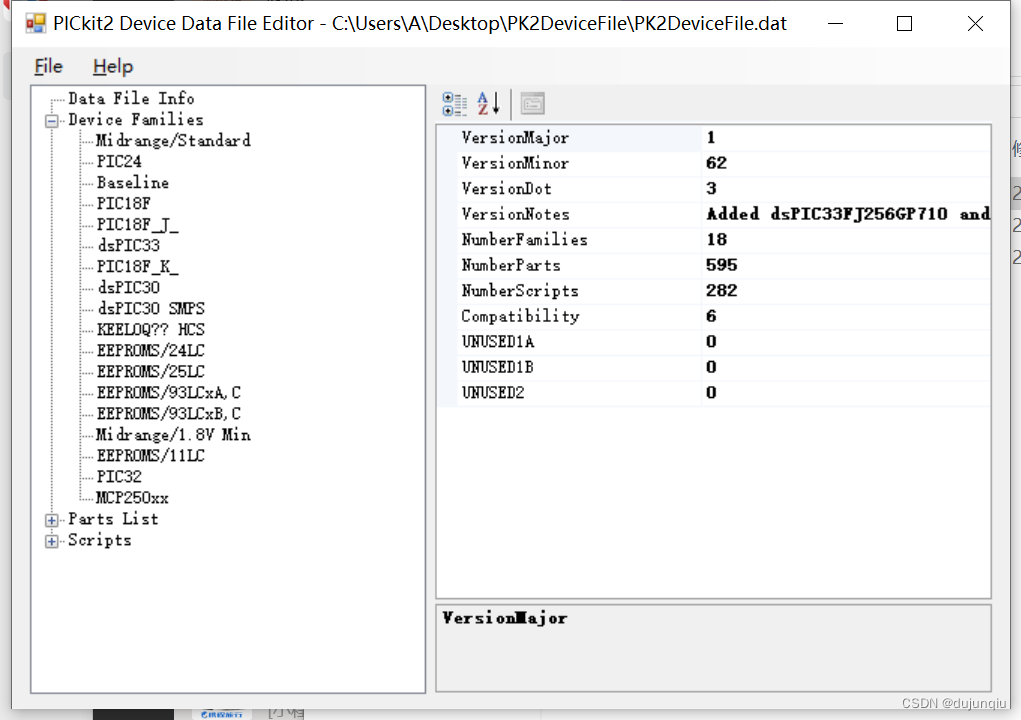Viewport: 1021px width, 720px height.
Task: Click the UNUSED1A value 0
Action: tap(711, 342)
